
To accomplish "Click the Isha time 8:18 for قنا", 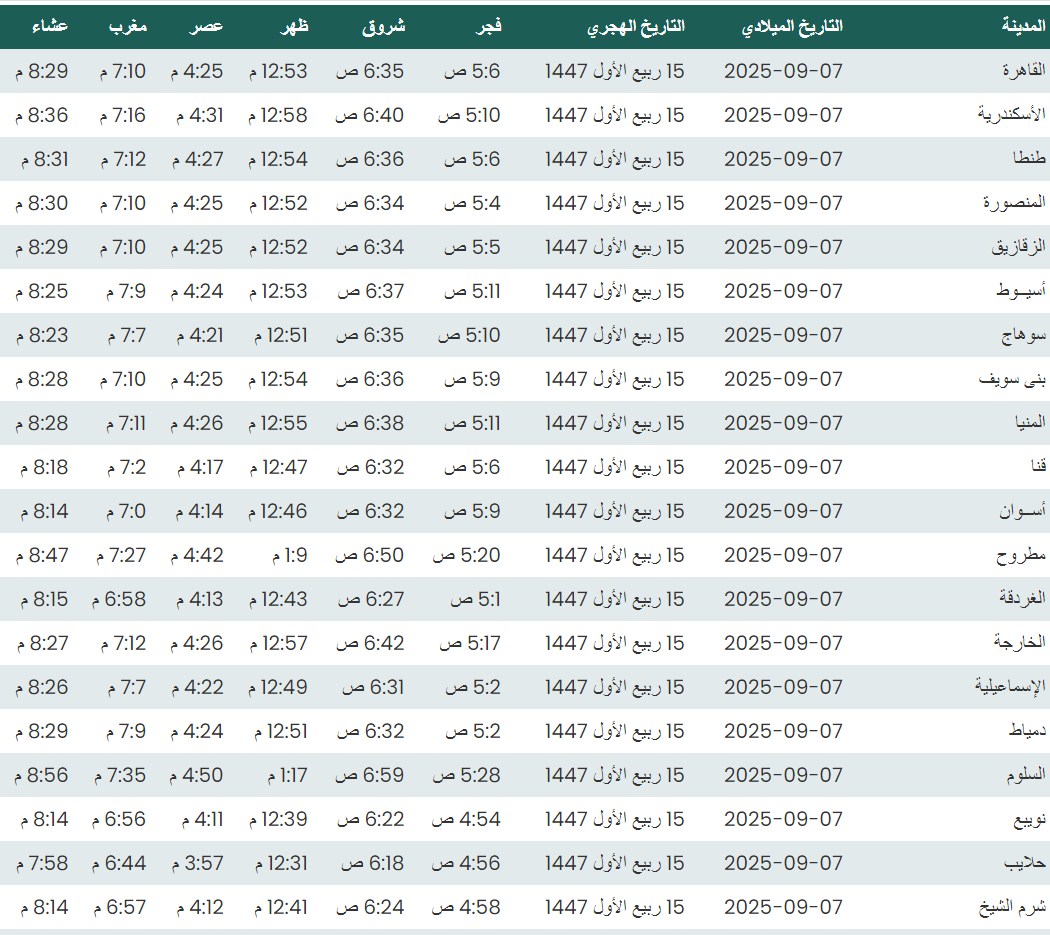I will (42, 467).
